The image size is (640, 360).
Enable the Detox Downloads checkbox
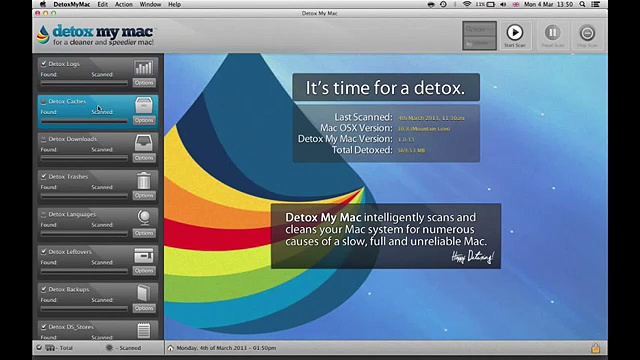tap(44, 139)
